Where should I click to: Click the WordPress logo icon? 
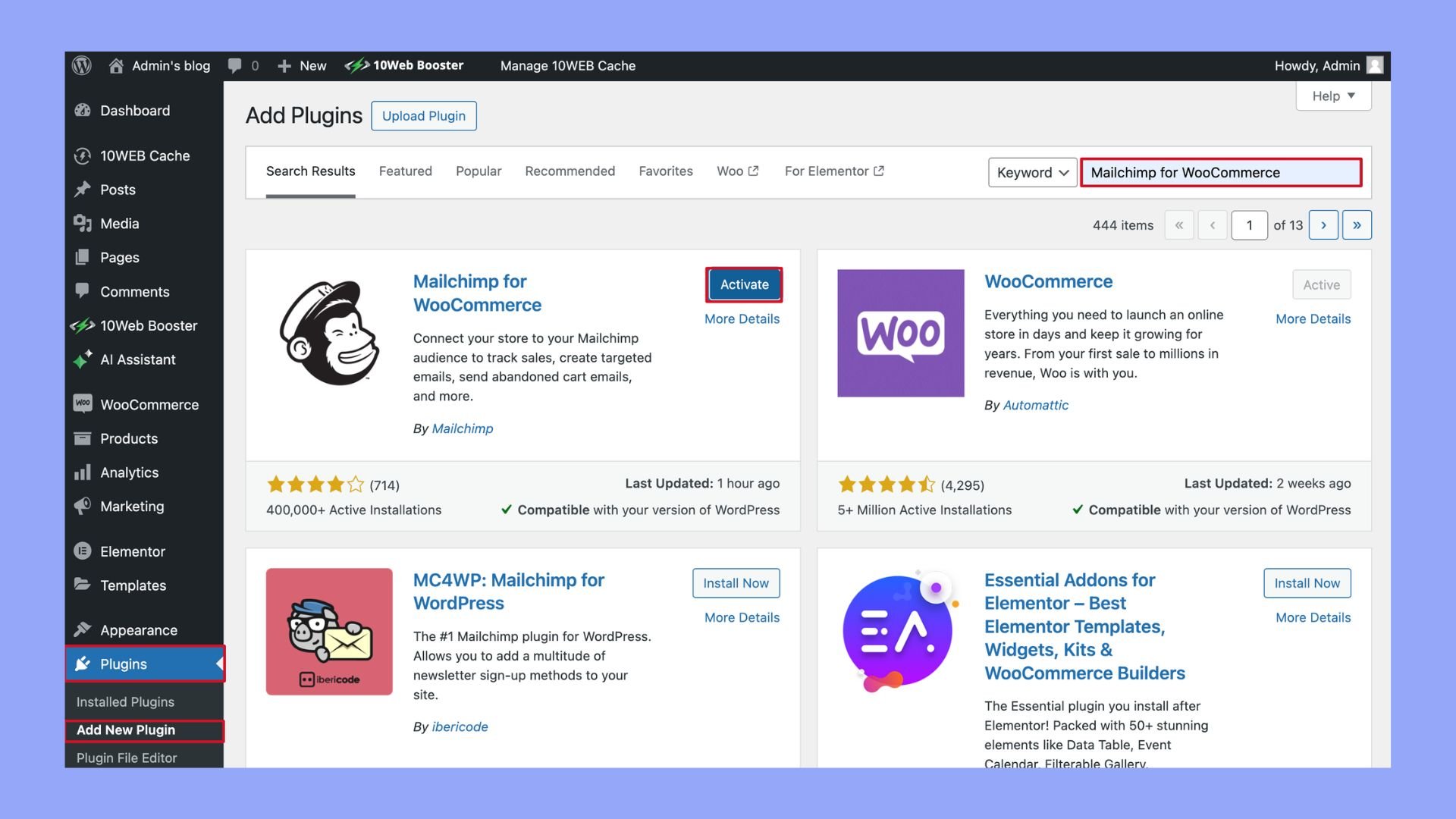click(82, 66)
